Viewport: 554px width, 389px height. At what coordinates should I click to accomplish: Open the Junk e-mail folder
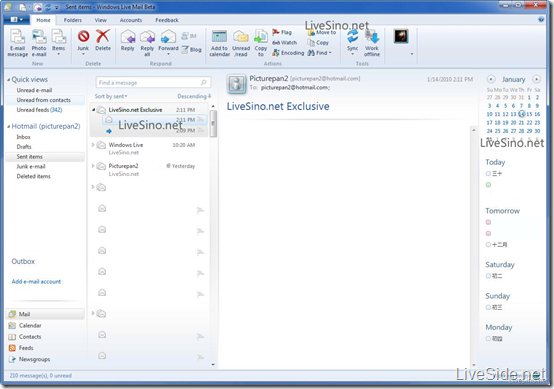[x=31, y=166]
